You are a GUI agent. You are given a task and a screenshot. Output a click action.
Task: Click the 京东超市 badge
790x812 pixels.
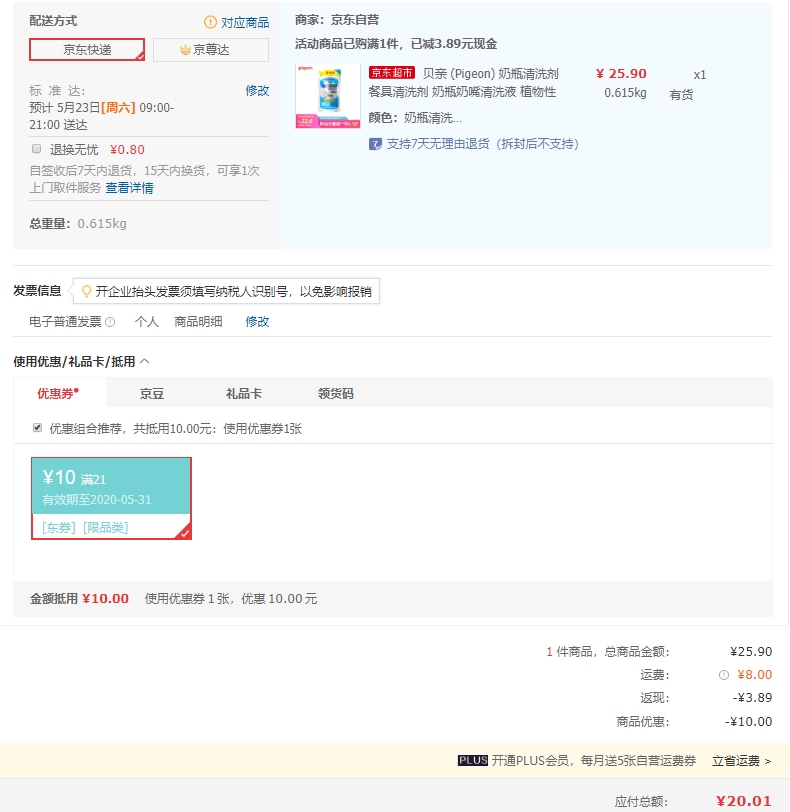coord(391,73)
